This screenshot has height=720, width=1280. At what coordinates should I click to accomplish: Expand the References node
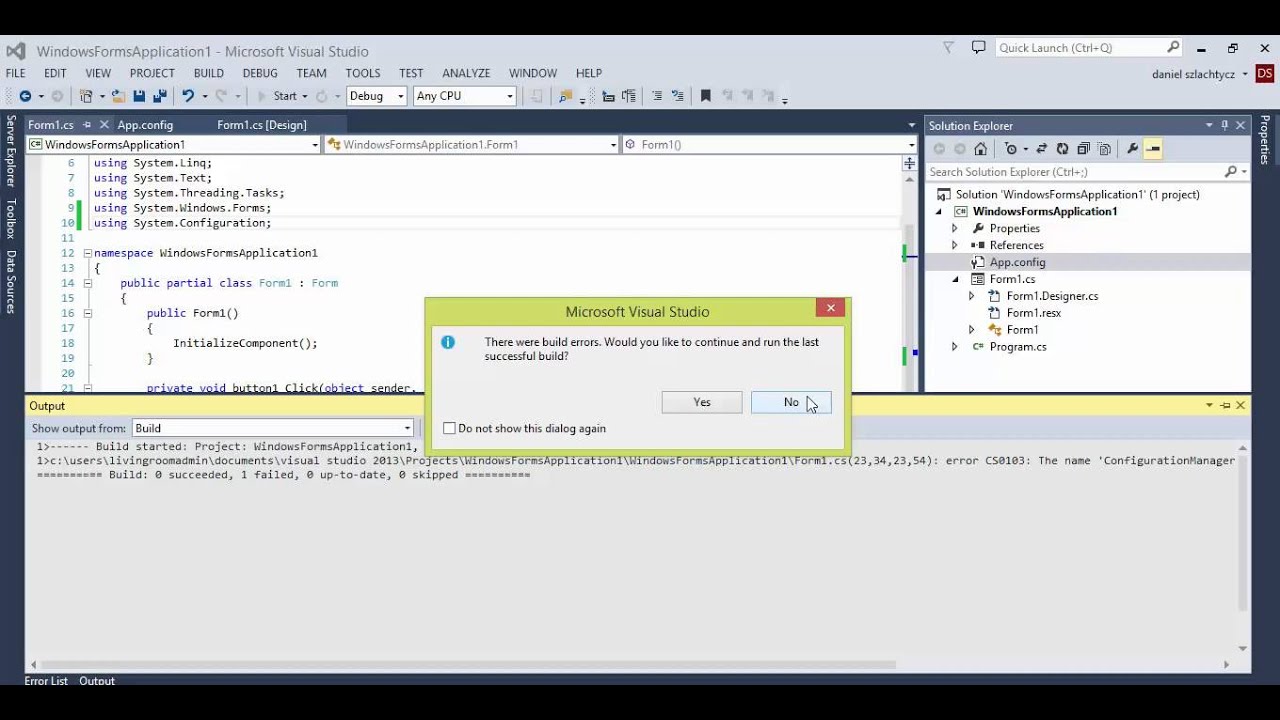tap(954, 245)
